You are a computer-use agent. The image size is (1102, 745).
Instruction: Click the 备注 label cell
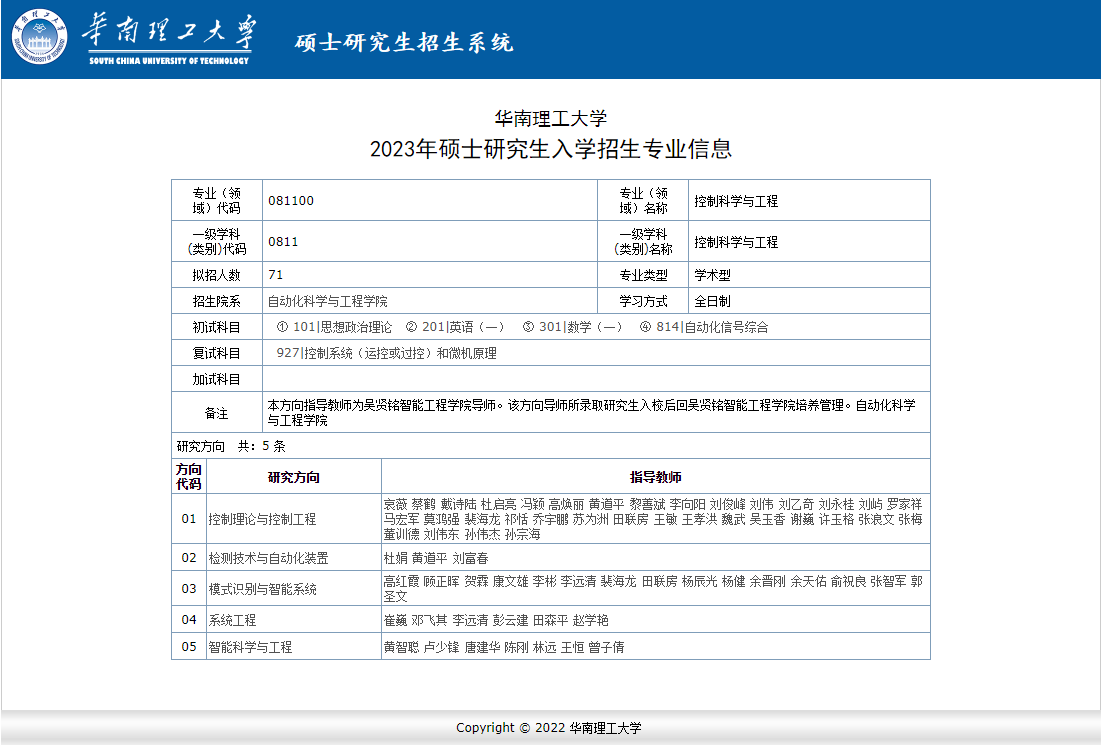[216, 413]
